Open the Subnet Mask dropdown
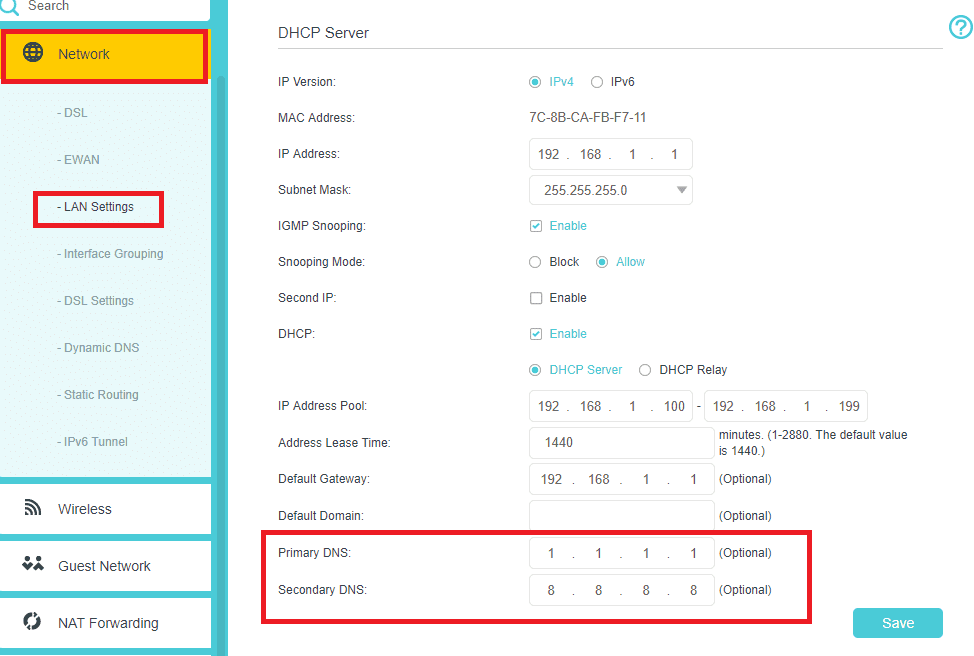The width and height of the screenshot is (974, 656). click(x=611, y=190)
